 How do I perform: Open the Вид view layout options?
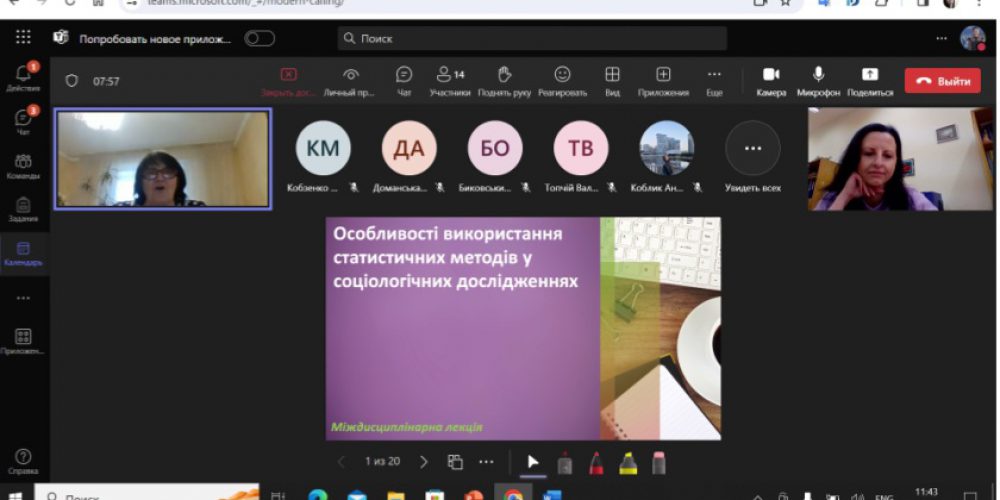pyautogui.click(x=612, y=80)
